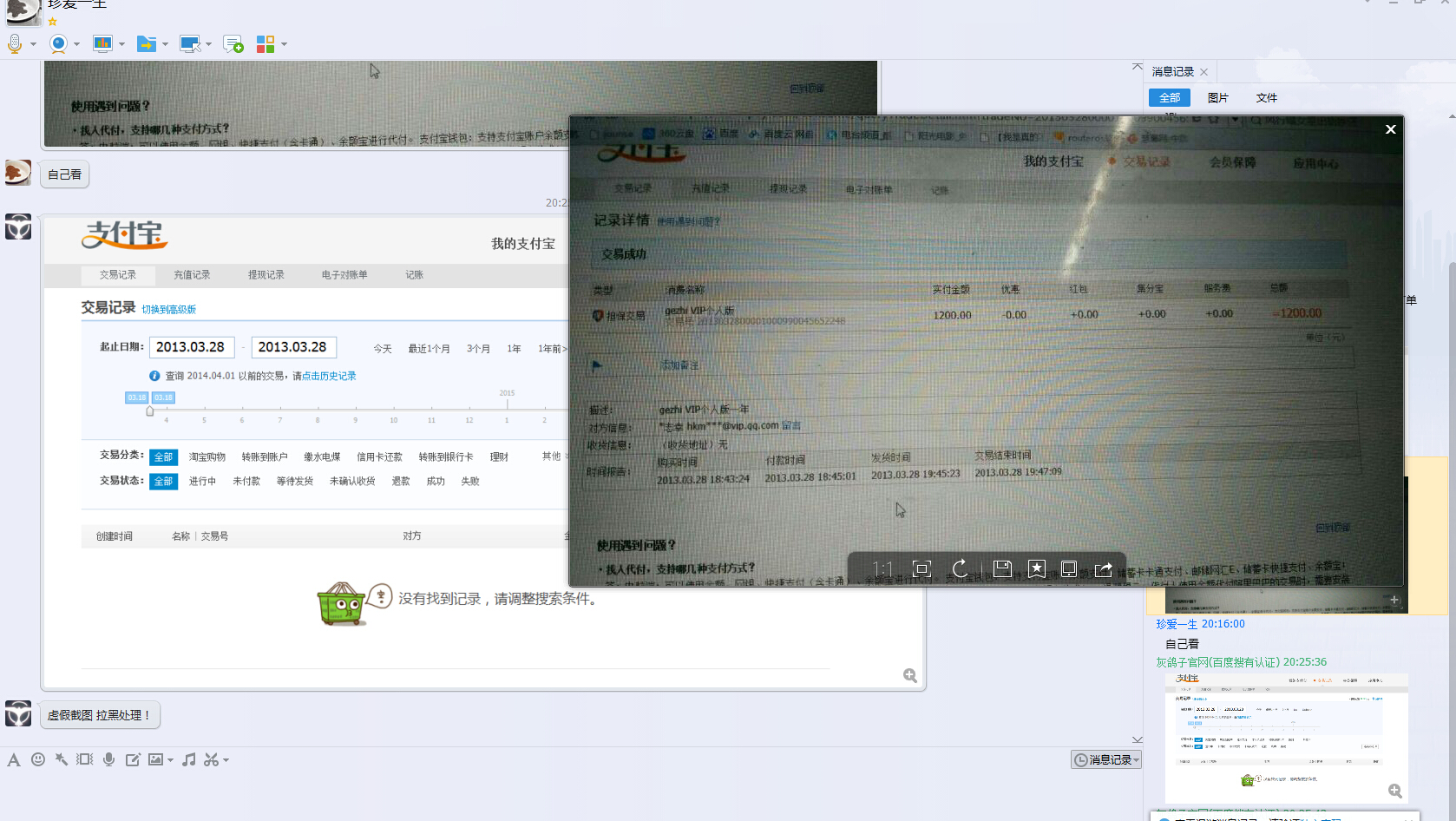
Task: Open the emoji smiley picker
Action: point(38,759)
